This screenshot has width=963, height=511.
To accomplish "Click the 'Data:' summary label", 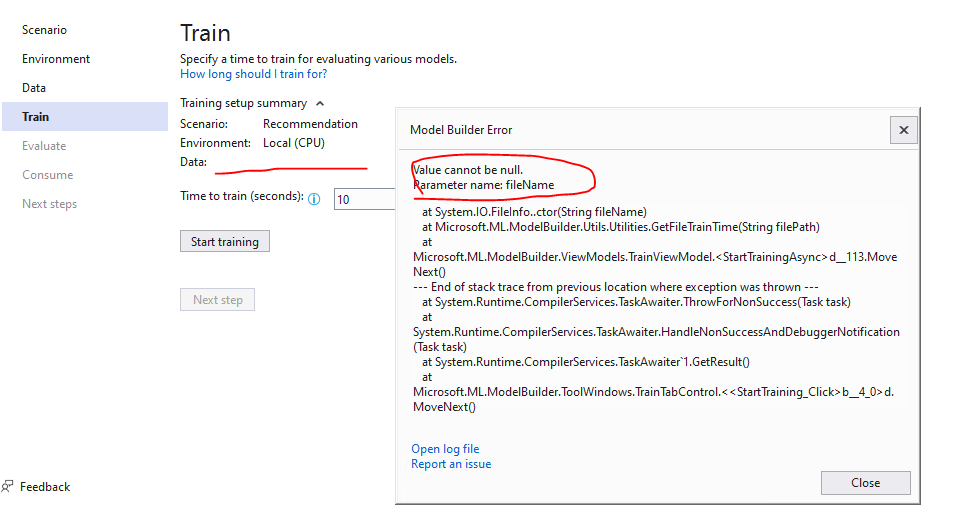I will 193,162.
